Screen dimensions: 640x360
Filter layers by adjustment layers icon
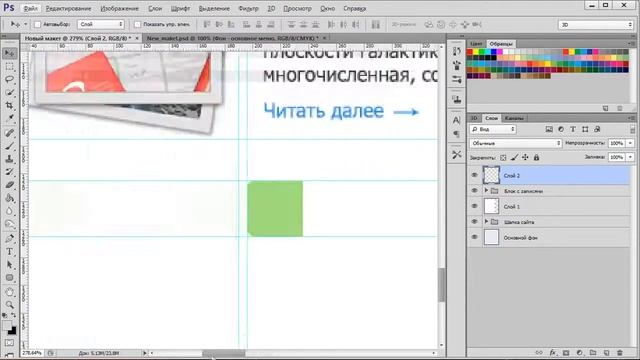(561, 129)
